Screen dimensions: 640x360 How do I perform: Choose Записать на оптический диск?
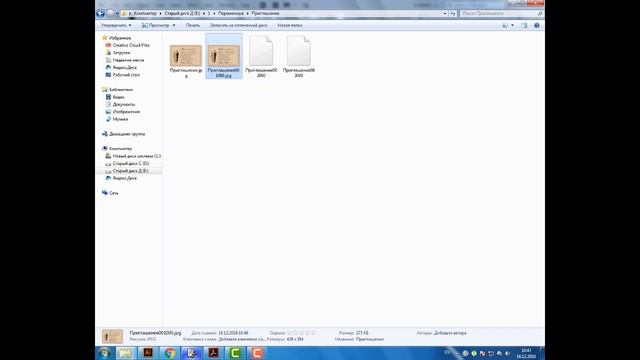tap(239, 25)
